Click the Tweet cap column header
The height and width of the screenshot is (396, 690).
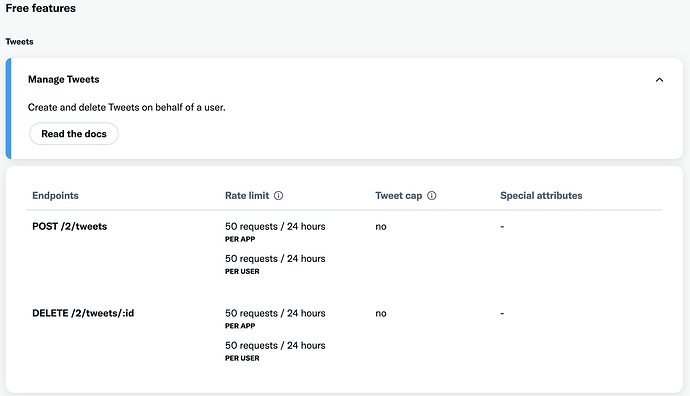[x=399, y=195]
